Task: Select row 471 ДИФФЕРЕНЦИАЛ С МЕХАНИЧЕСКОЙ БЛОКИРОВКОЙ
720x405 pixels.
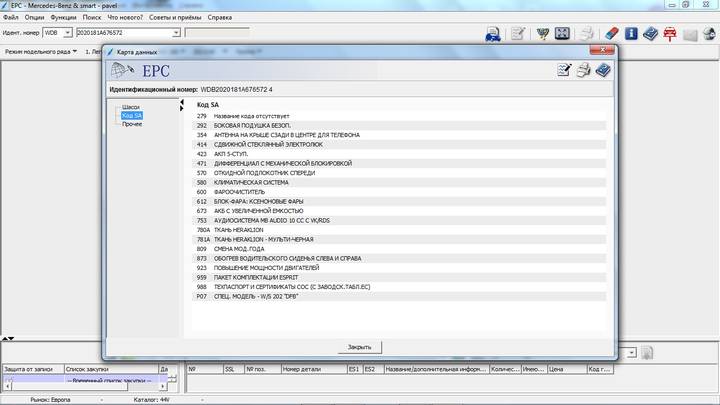Action: pyautogui.click(x=399, y=163)
